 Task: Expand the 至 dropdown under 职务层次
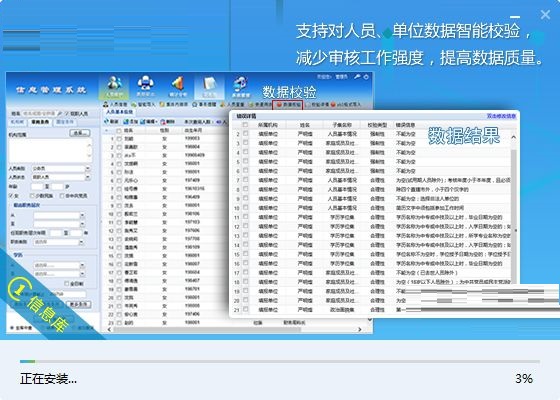tap(82, 224)
